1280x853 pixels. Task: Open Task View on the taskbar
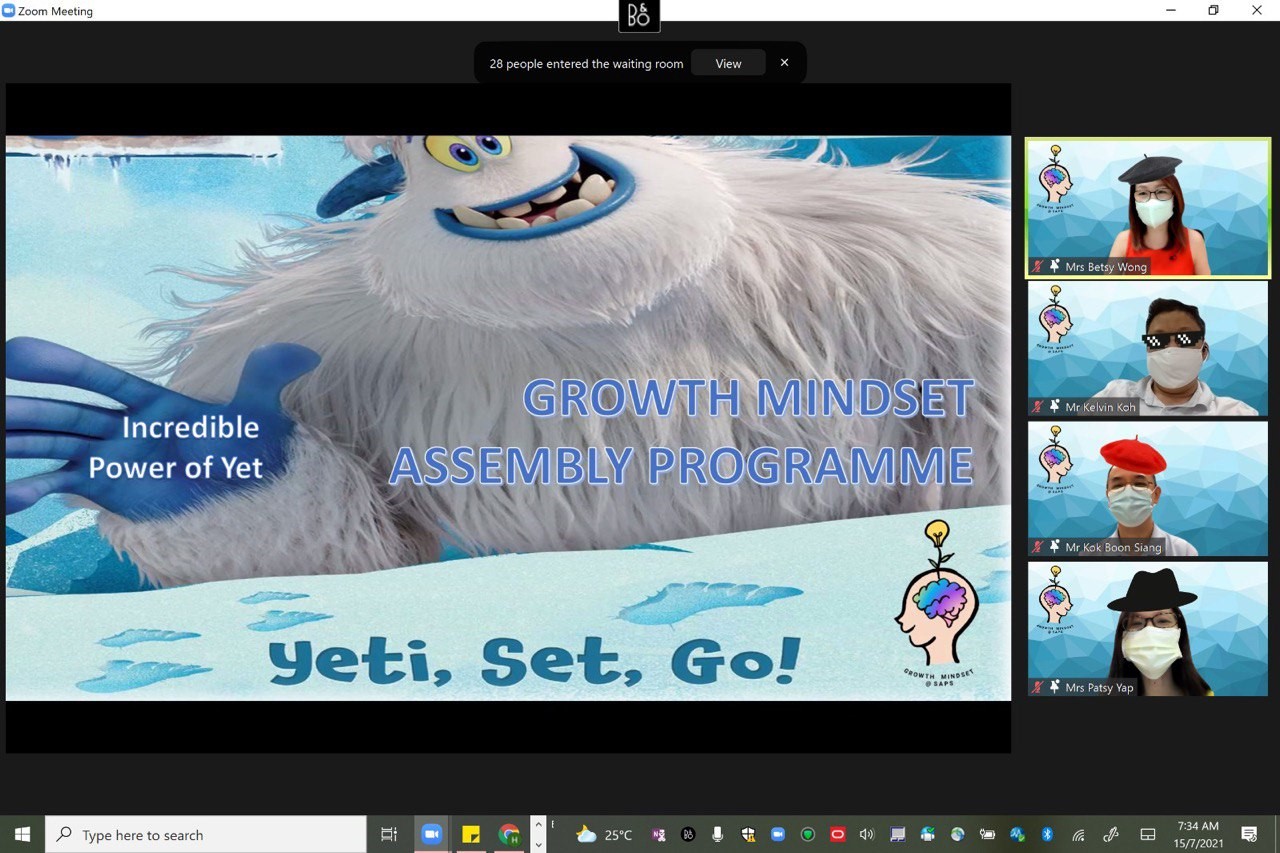389,834
